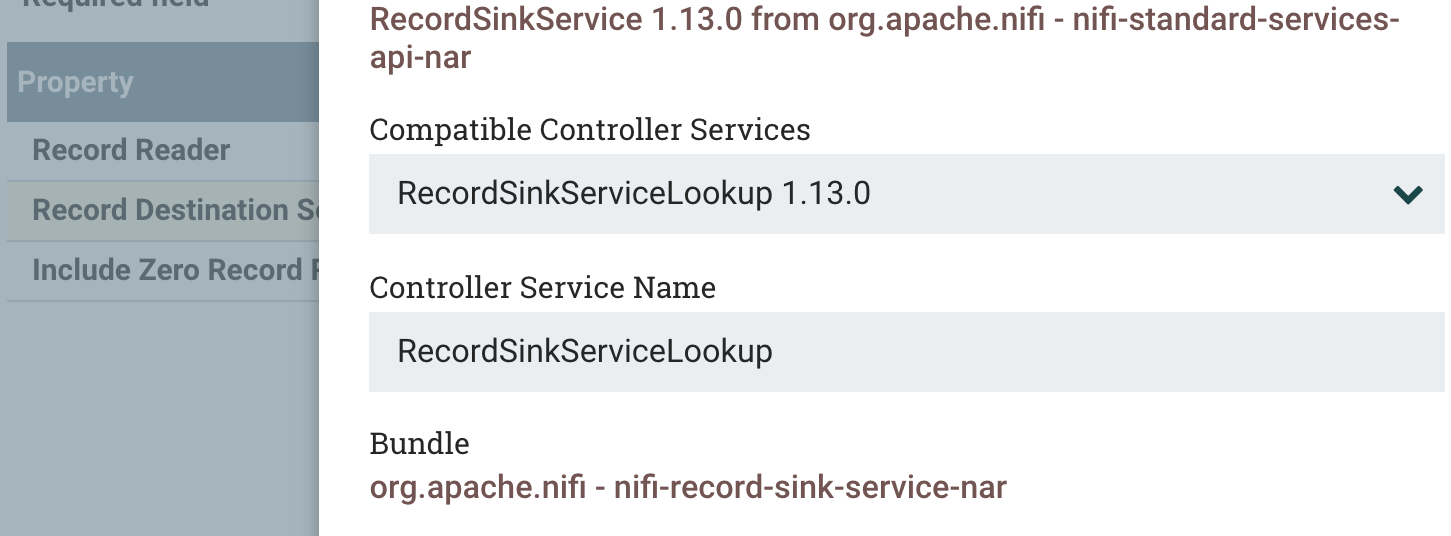Click the Bundle label
The width and height of the screenshot is (1451, 536).
(419, 444)
